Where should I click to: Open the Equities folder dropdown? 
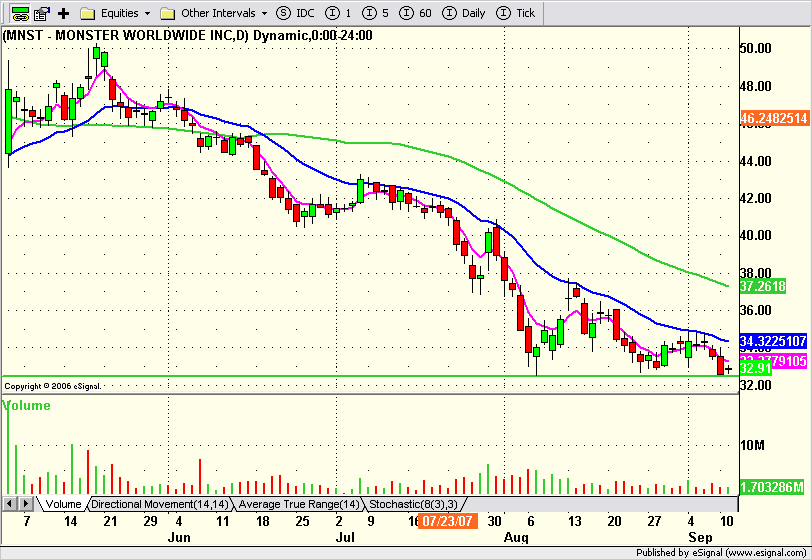pos(148,13)
